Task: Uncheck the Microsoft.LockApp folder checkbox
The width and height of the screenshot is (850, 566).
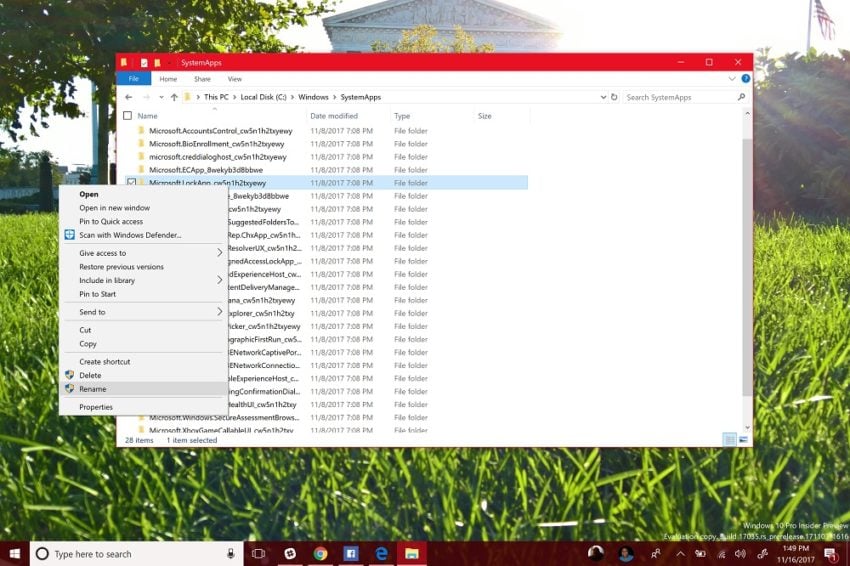Action: [x=132, y=182]
